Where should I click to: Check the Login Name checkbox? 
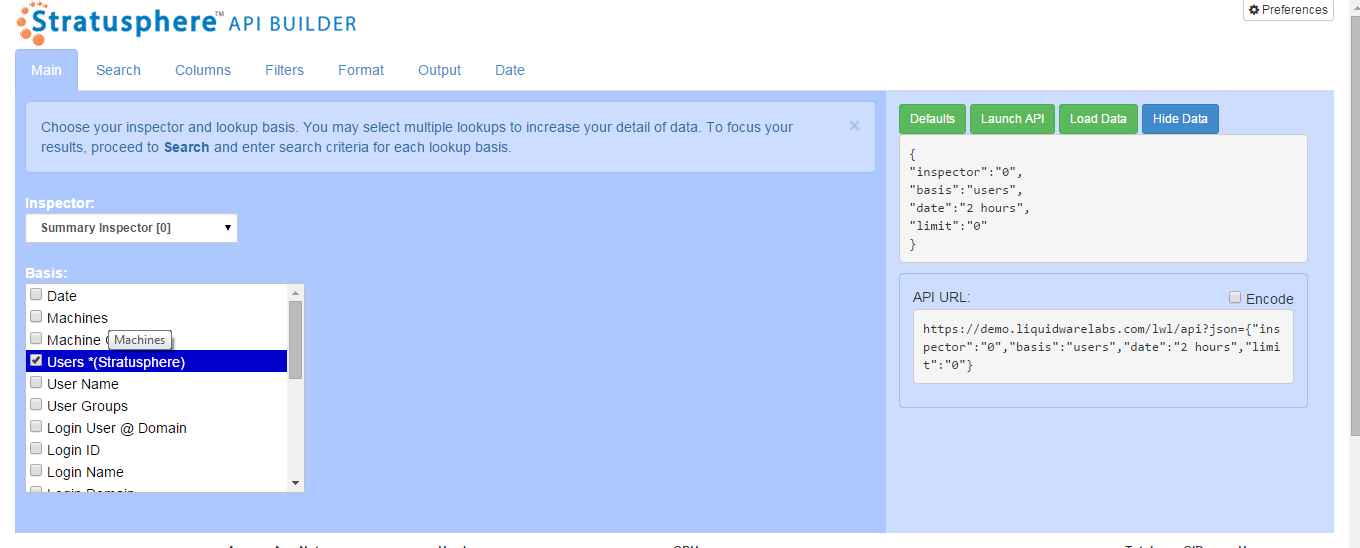pyautogui.click(x=36, y=471)
